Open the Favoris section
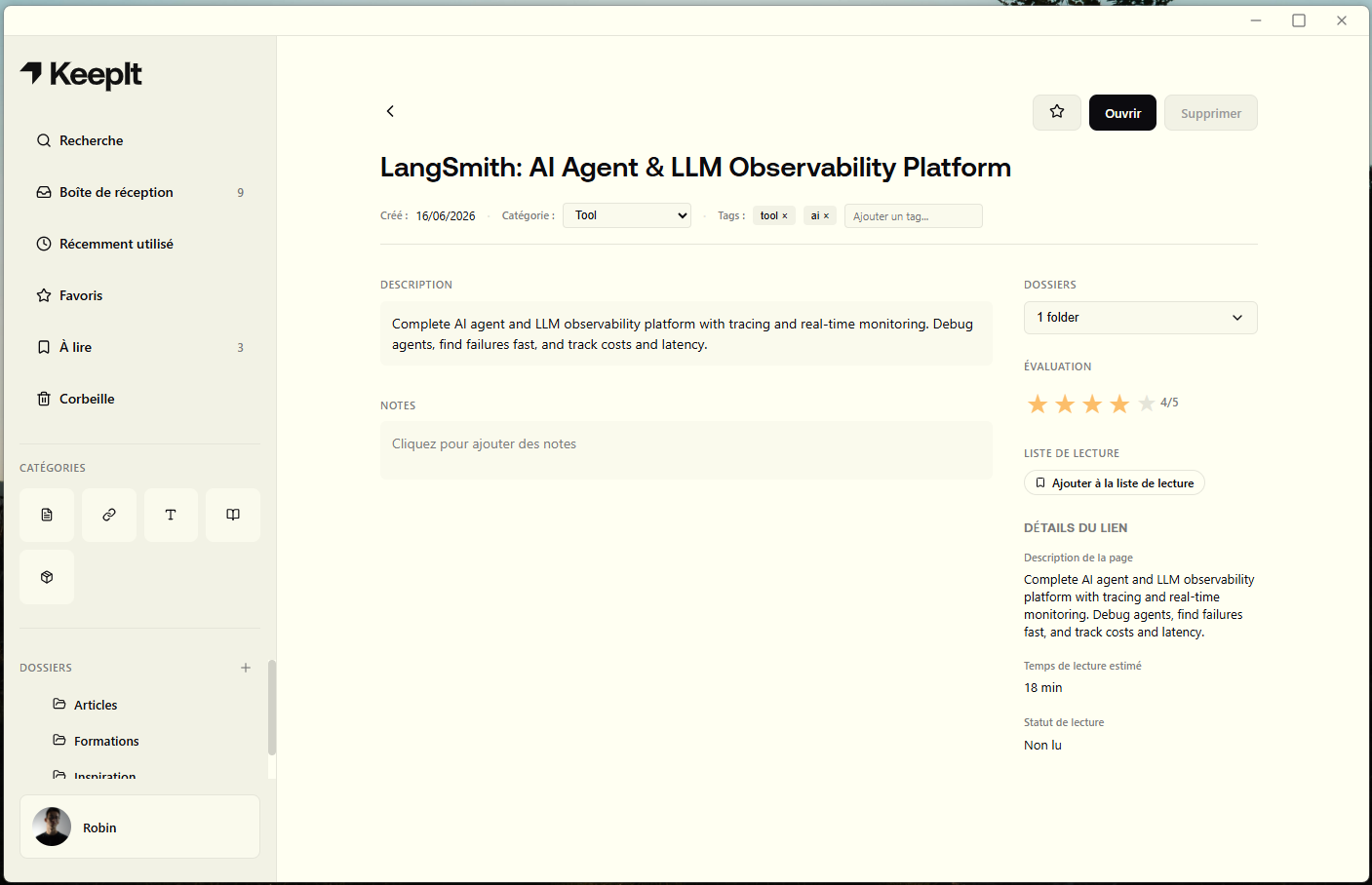This screenshot has height=885, width=1372. pyautogui.click(x=139, y=295)
